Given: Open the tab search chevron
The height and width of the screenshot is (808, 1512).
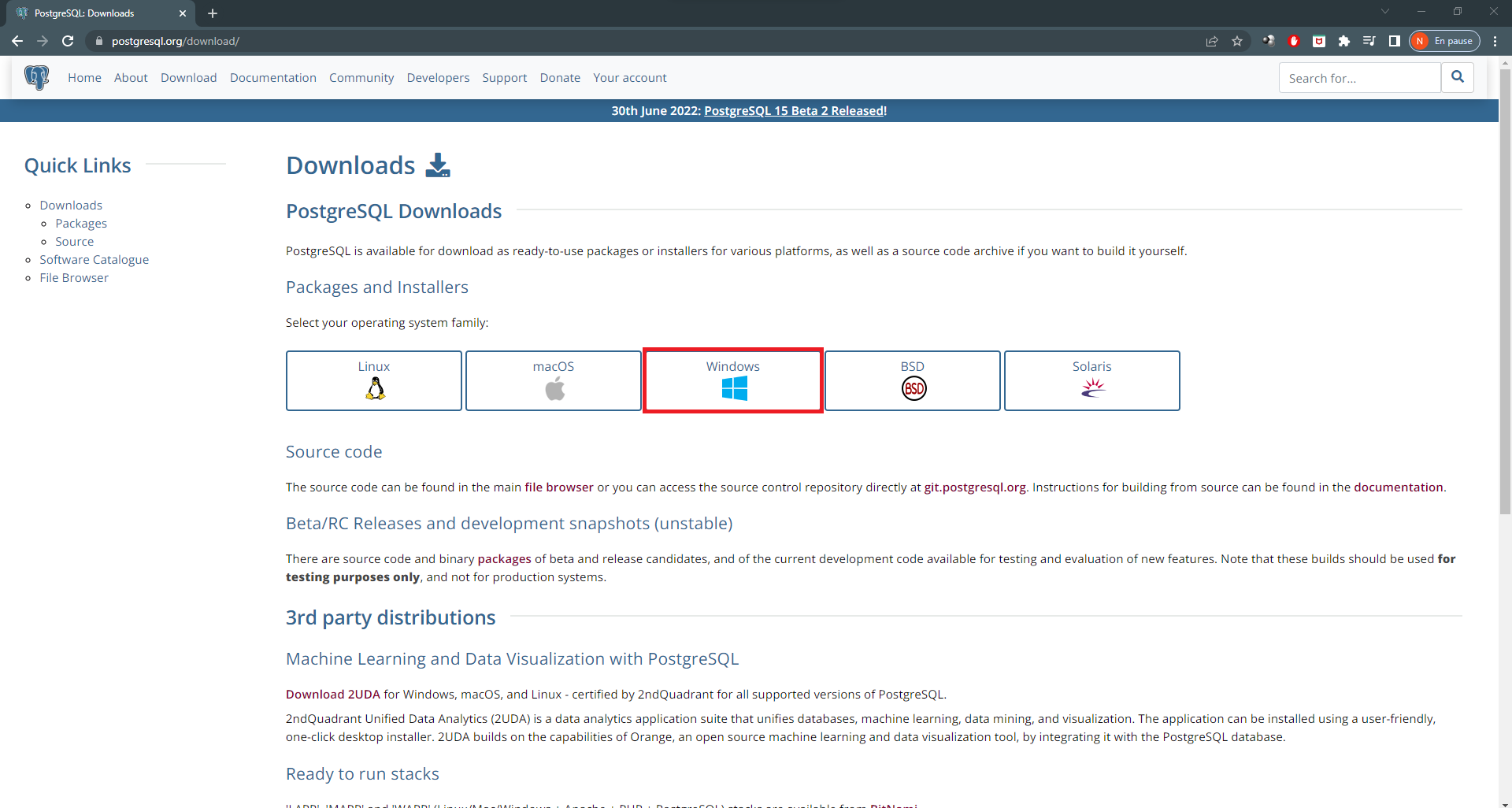Looking at the screenshot, I should 1384,11.
